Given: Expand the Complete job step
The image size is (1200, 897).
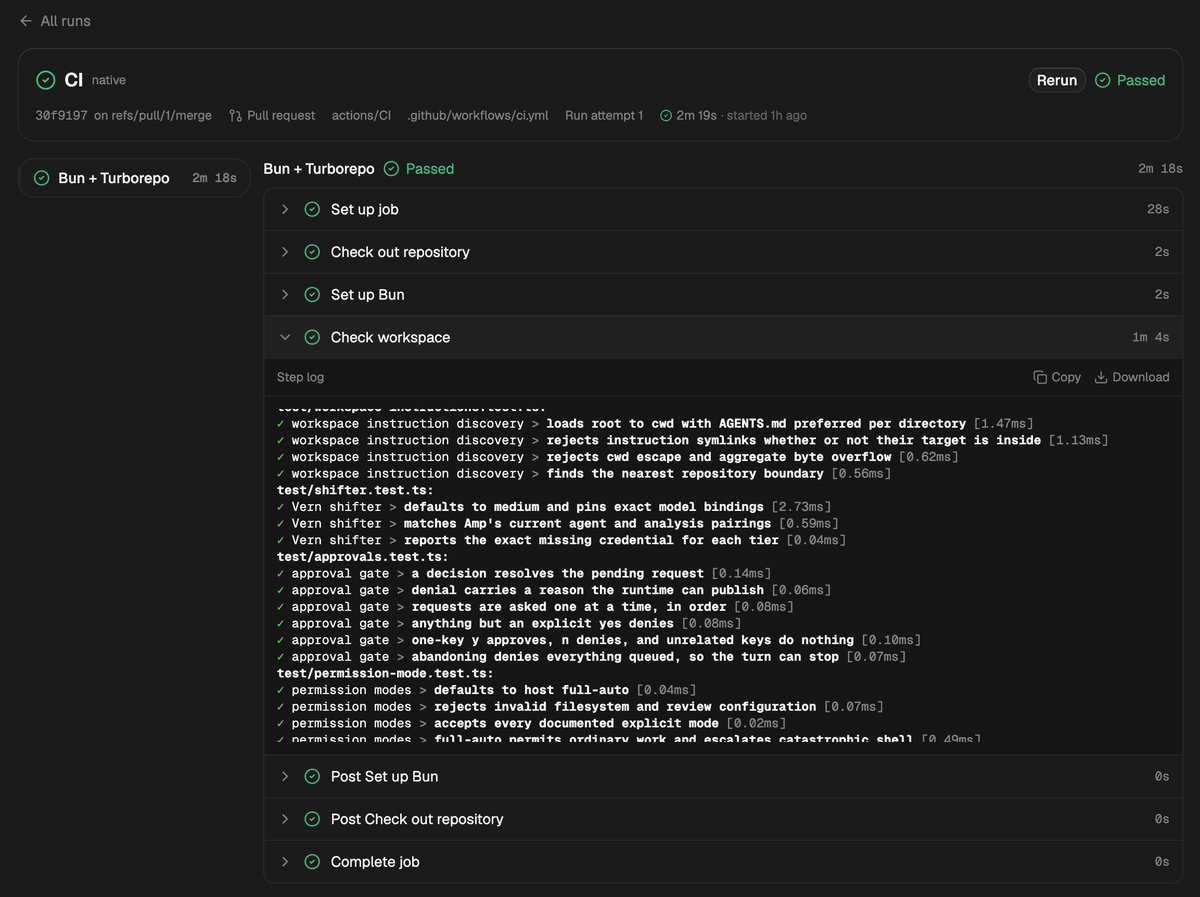Looking at the screenshot, I should coord(723,862).
